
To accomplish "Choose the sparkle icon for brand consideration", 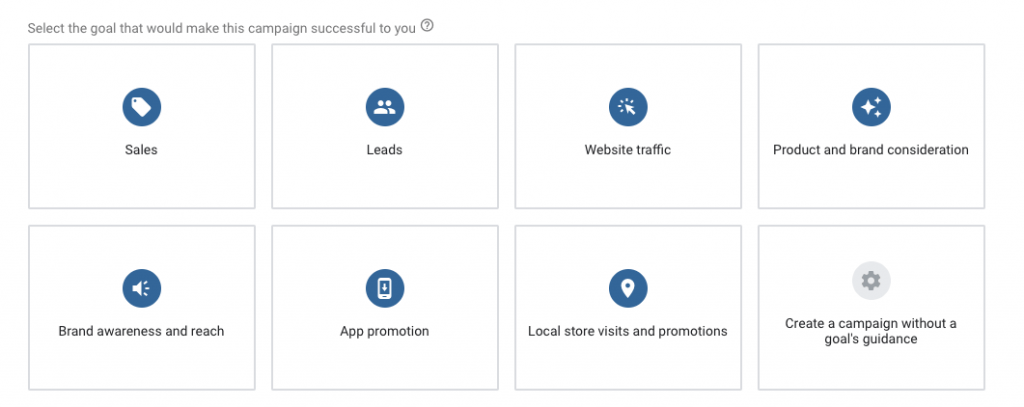I will click(x=871, y=107).
